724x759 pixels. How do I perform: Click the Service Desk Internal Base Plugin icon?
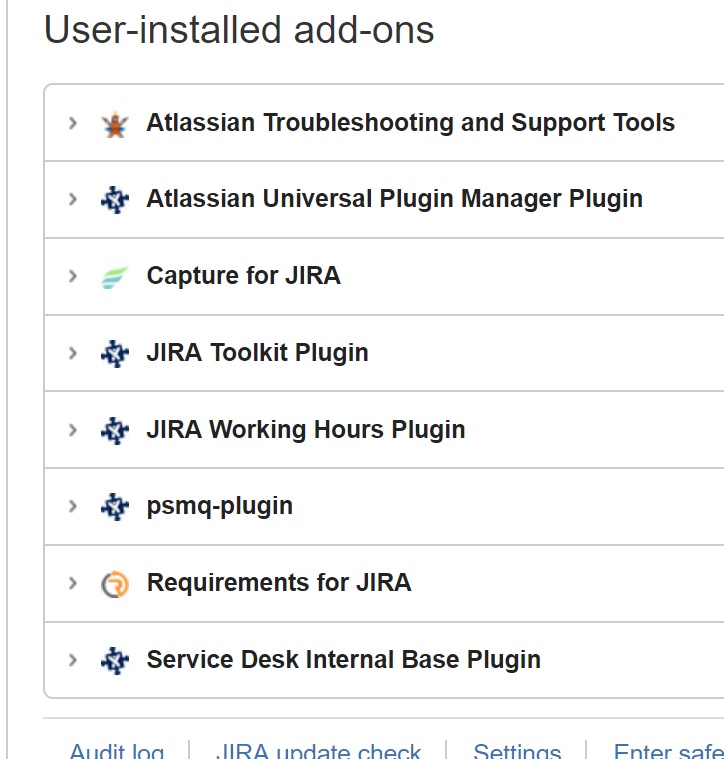click(x=115, y=661)
